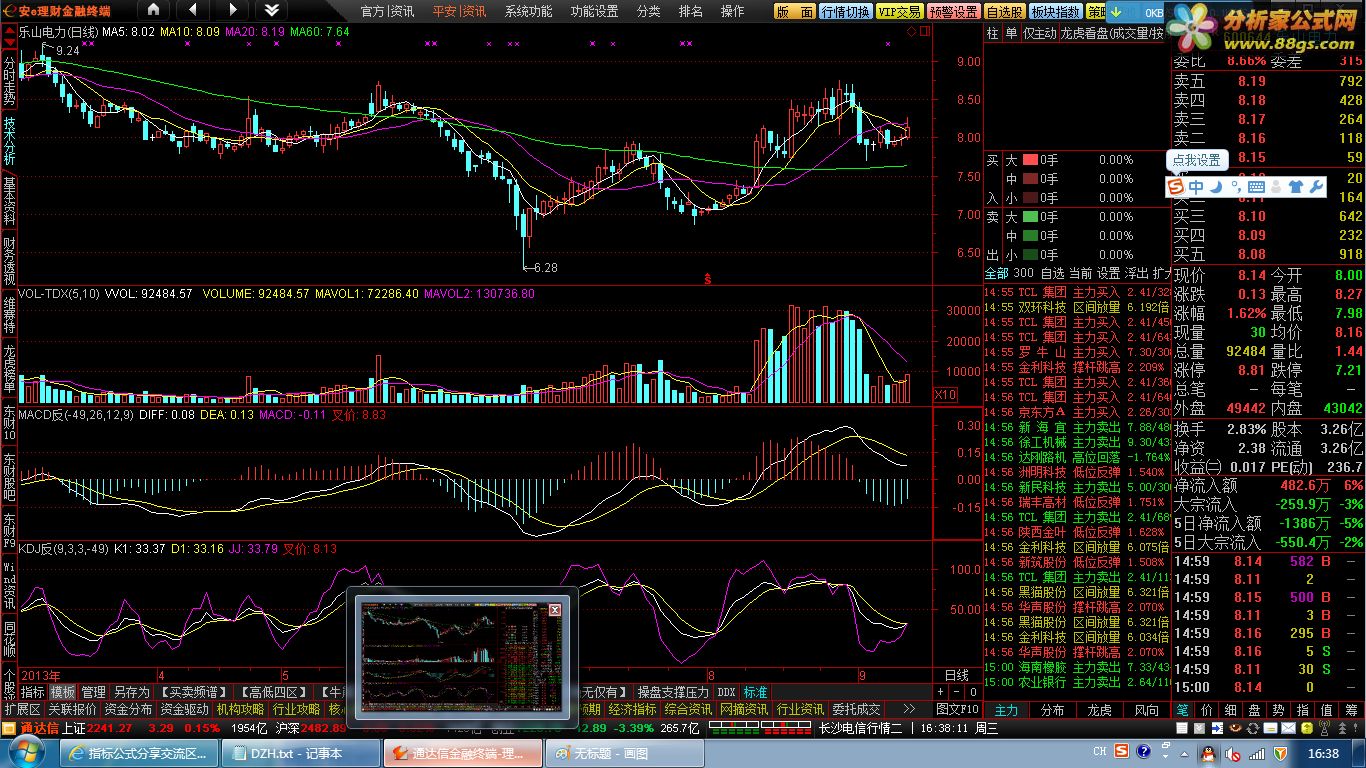Screen dimensions: 1366x768
Task: Select the 龙虎 tab in bottom right panel
Action: tap(1100, 710)
